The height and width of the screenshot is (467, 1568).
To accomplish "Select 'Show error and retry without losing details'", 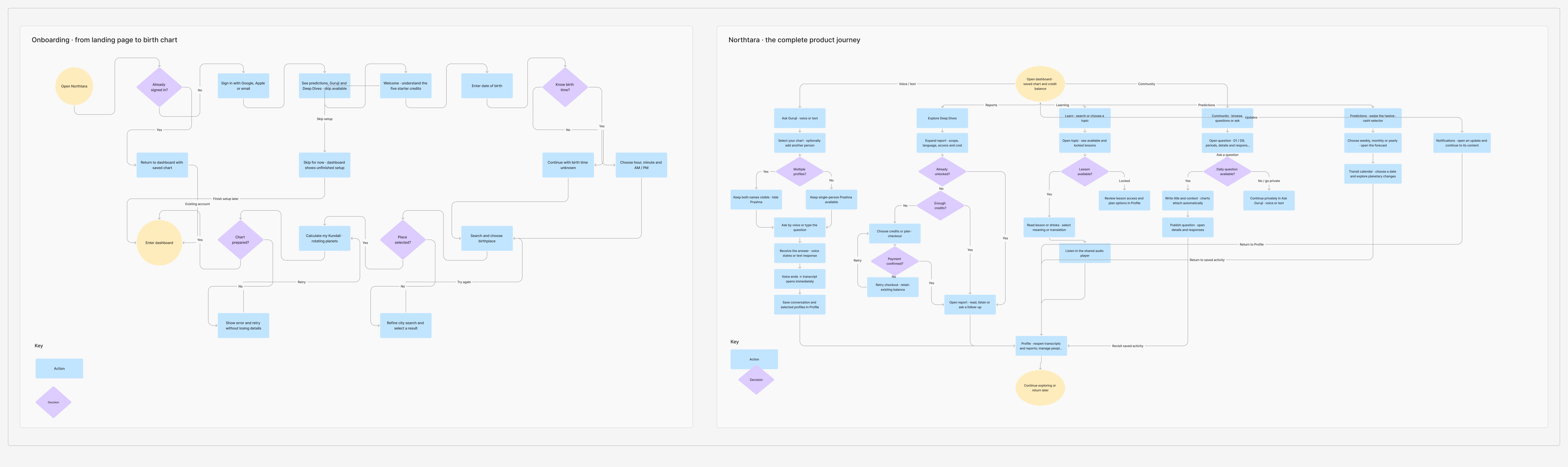I will tap(244, 326).
